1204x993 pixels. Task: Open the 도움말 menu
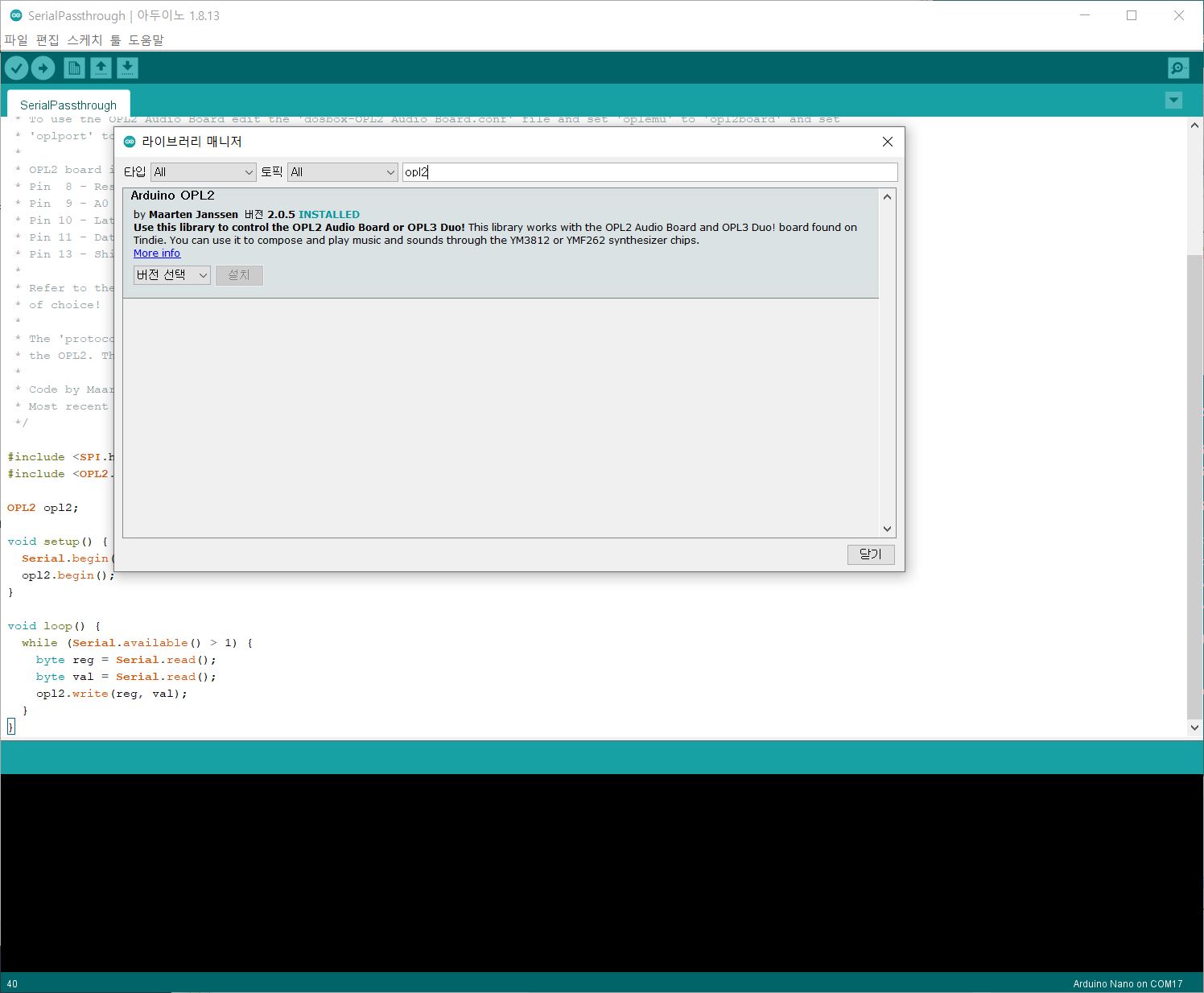(x=146, y=39)
